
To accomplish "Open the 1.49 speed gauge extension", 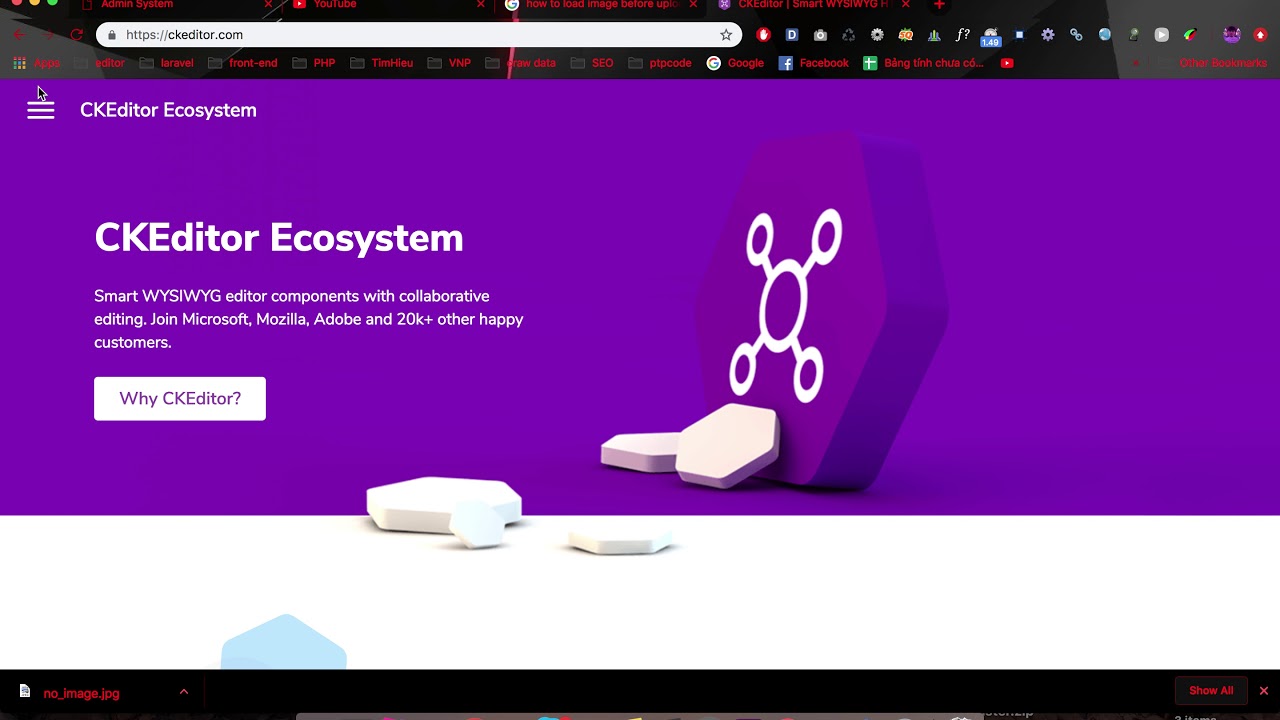I will coord(991,38).
